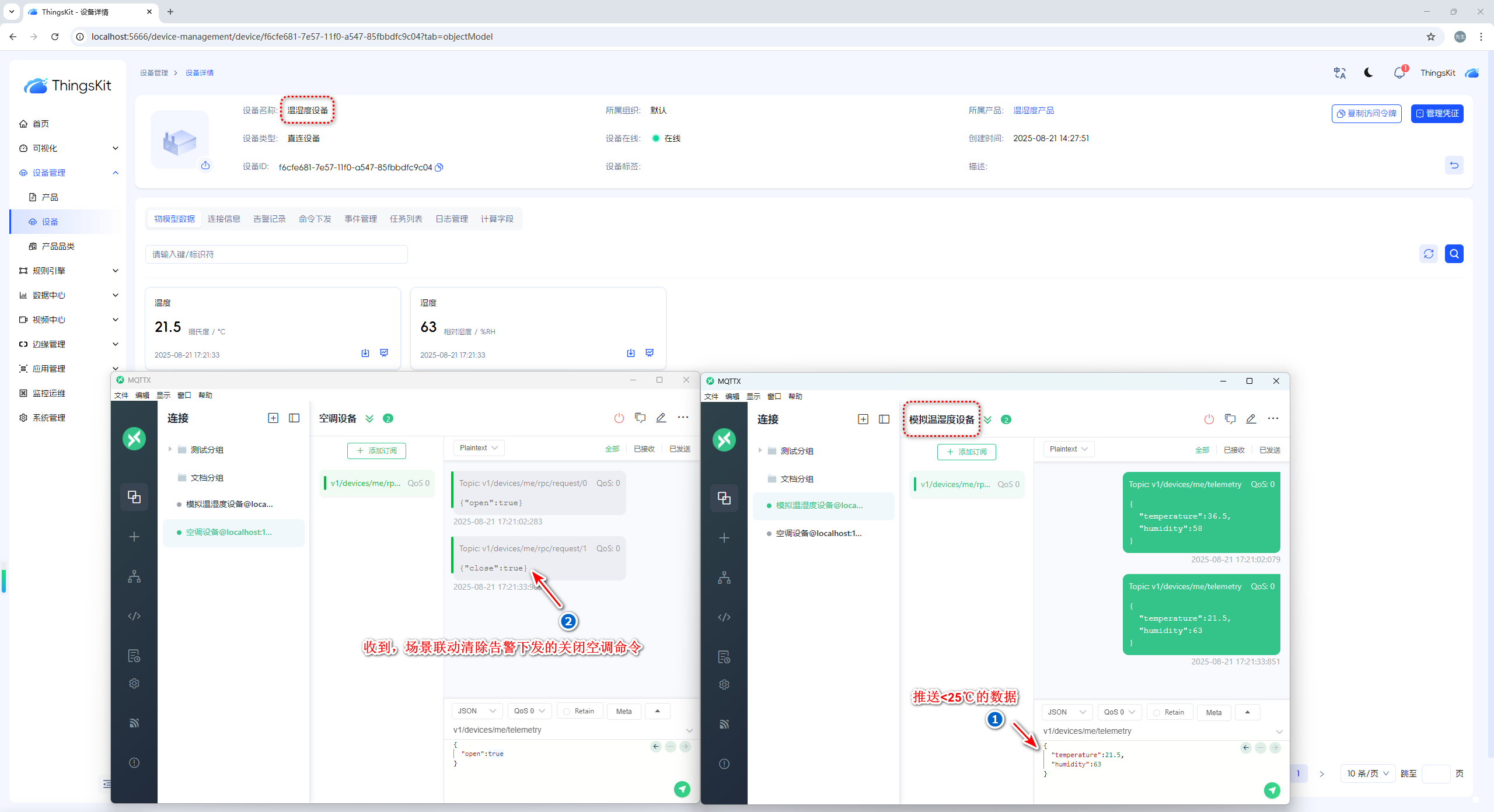Open Plaintext dropdown in right MQTTX

[x=1068, y=449]
